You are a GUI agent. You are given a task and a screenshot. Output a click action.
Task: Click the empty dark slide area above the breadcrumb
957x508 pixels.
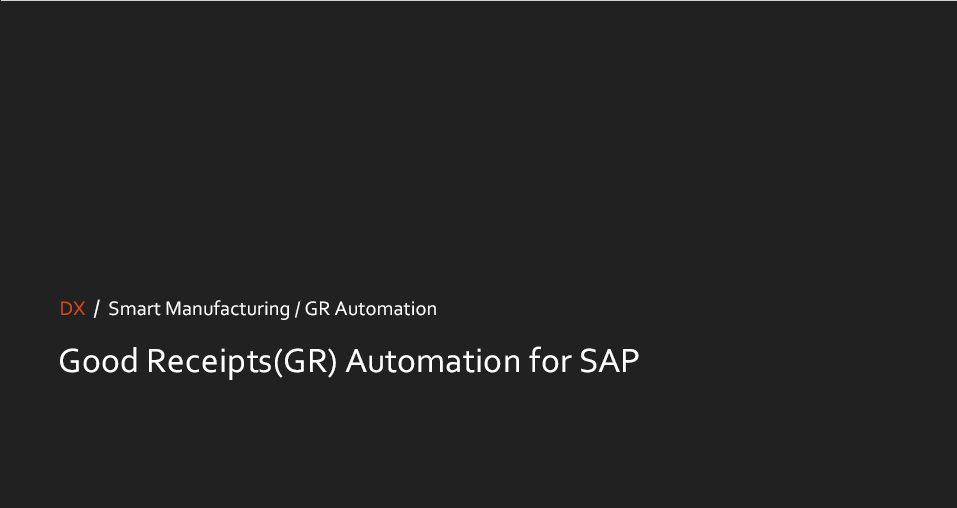click(x=478, y=147)
